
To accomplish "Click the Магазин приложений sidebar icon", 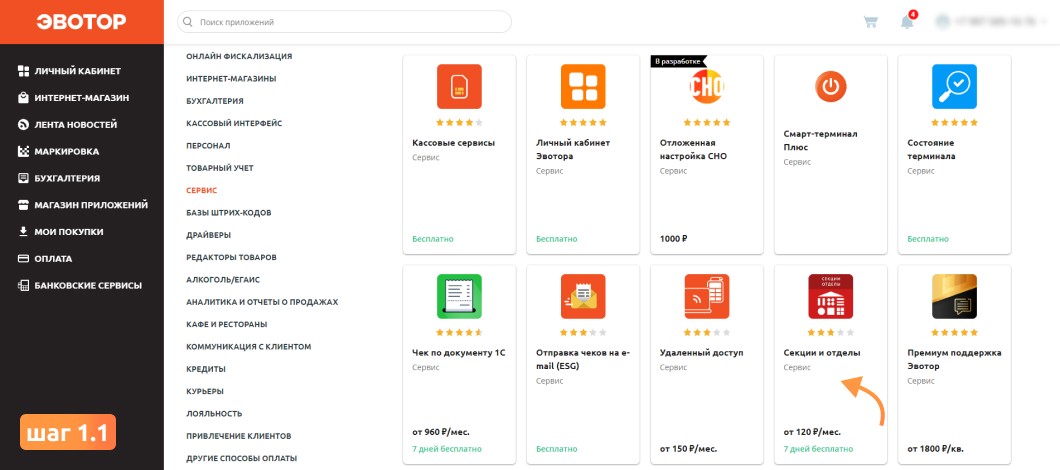I will point(23,205).
